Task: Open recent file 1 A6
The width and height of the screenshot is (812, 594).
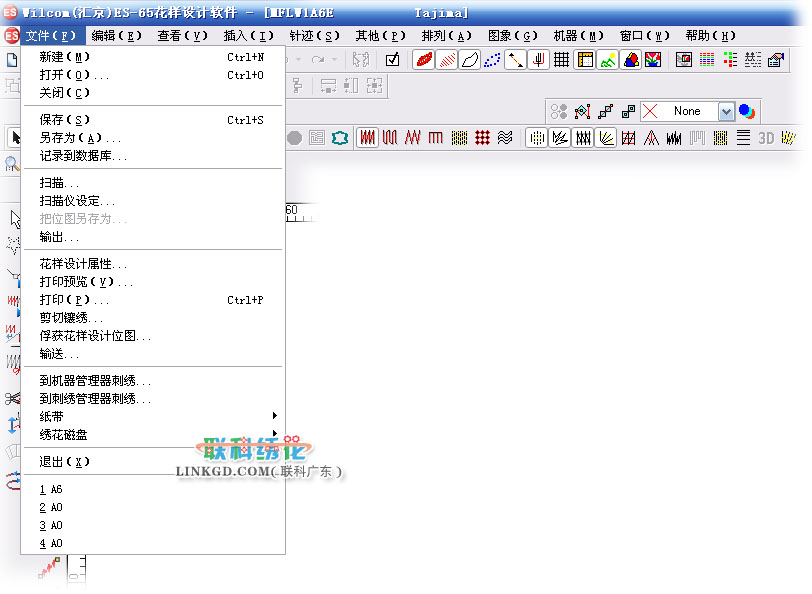Action: (51, 490)
